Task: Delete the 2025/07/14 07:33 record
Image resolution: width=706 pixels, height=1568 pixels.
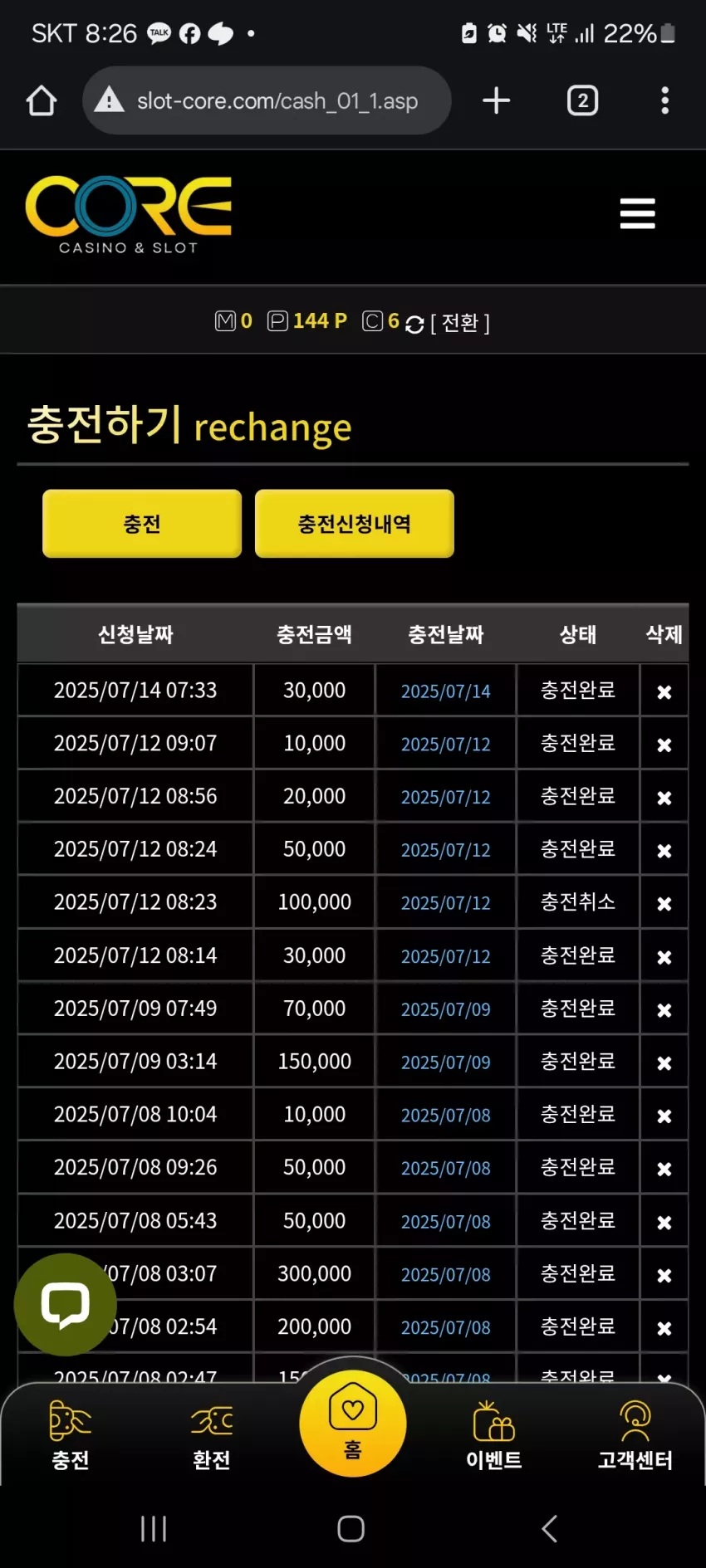Action: tap(664, 691)
